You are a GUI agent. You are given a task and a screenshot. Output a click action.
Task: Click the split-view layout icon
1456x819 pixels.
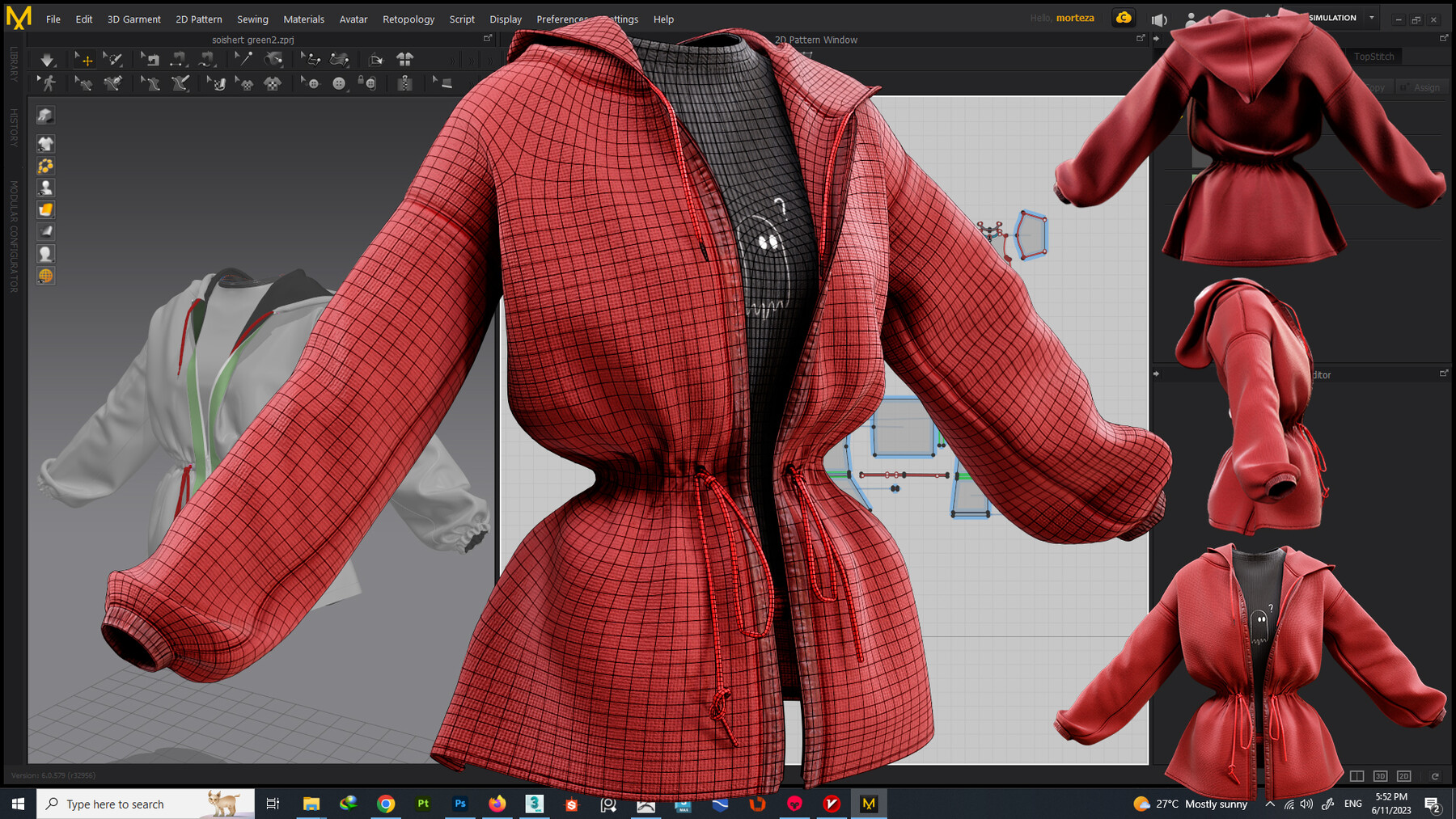[x=1357, y=776]
